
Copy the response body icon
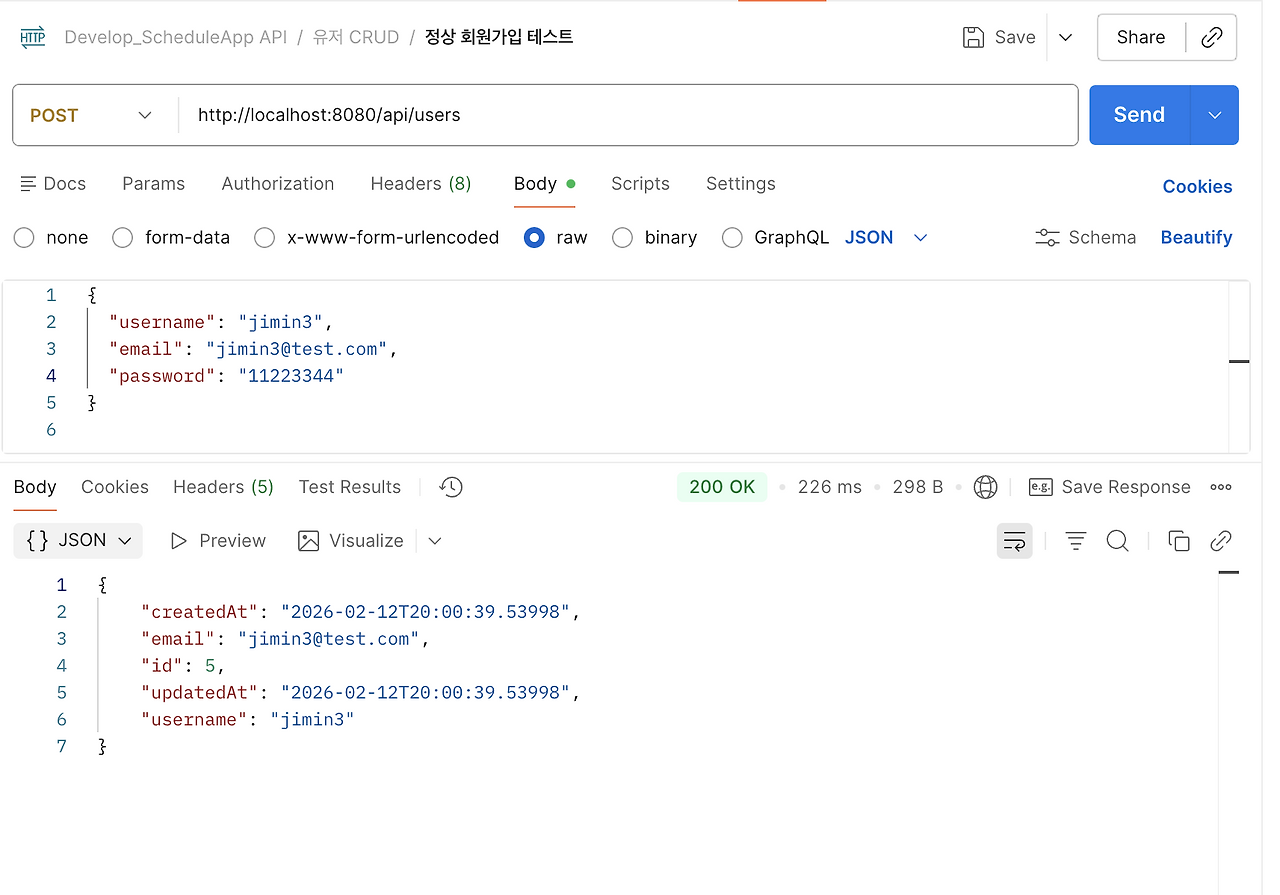1179,541
